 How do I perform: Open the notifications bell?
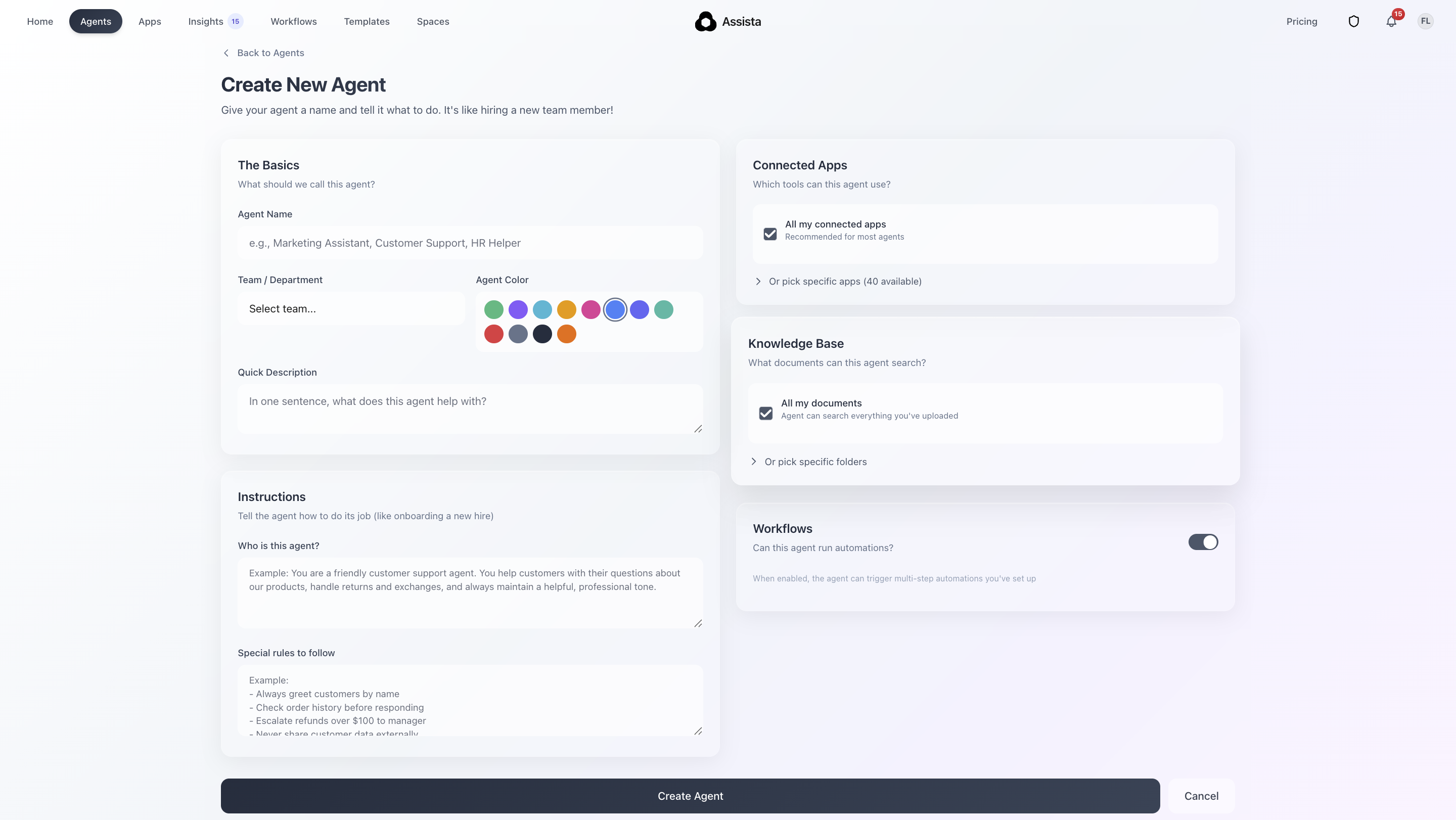click(1391, 21)
